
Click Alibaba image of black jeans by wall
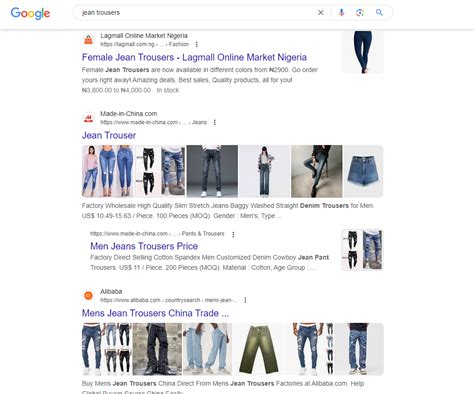click(157, 349)
